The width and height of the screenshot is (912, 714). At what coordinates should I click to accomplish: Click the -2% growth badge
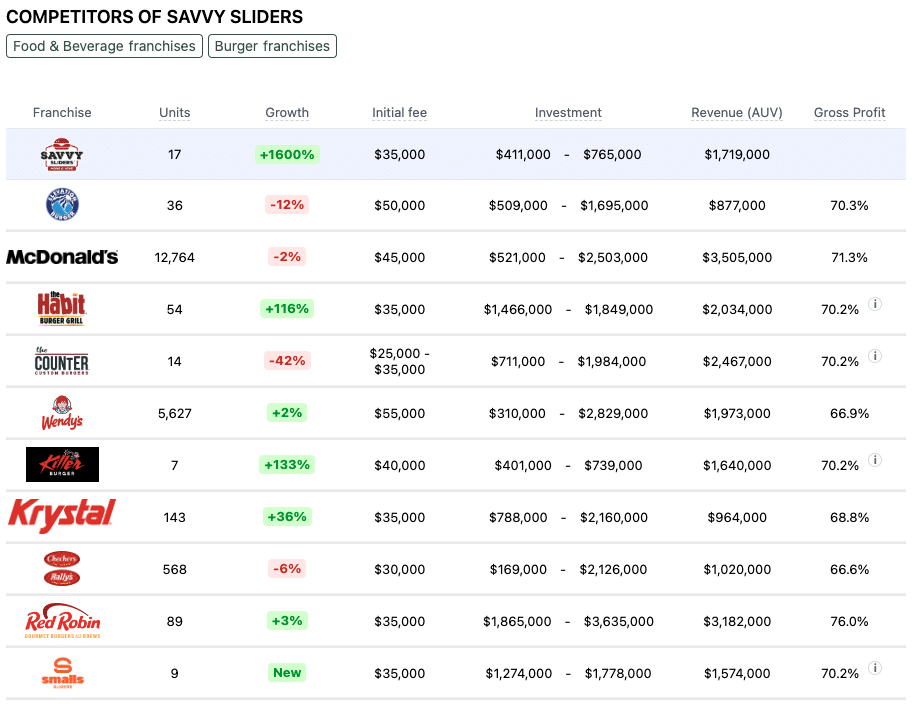(287, 256)
